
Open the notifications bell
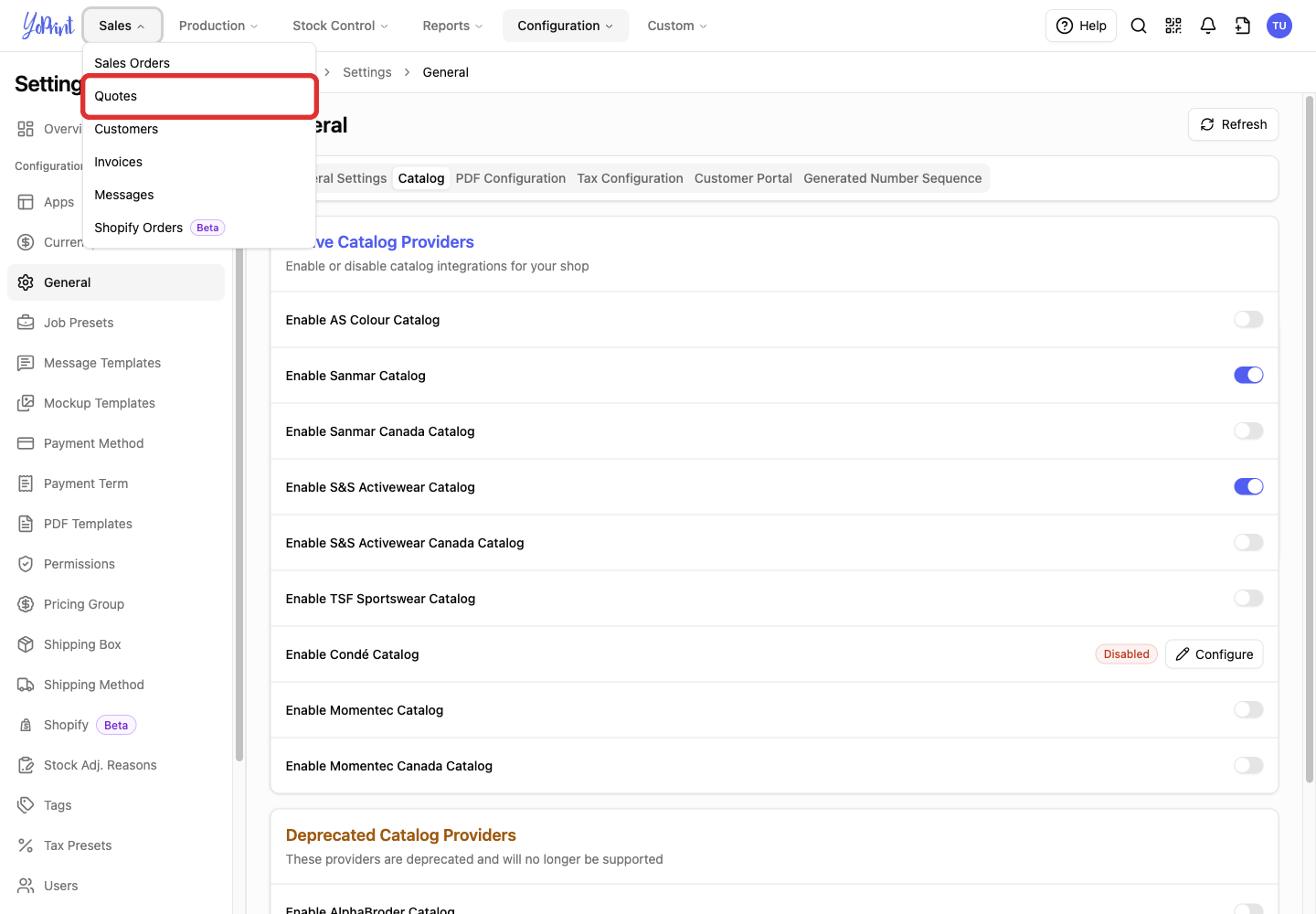click(x=1208, y=26)
